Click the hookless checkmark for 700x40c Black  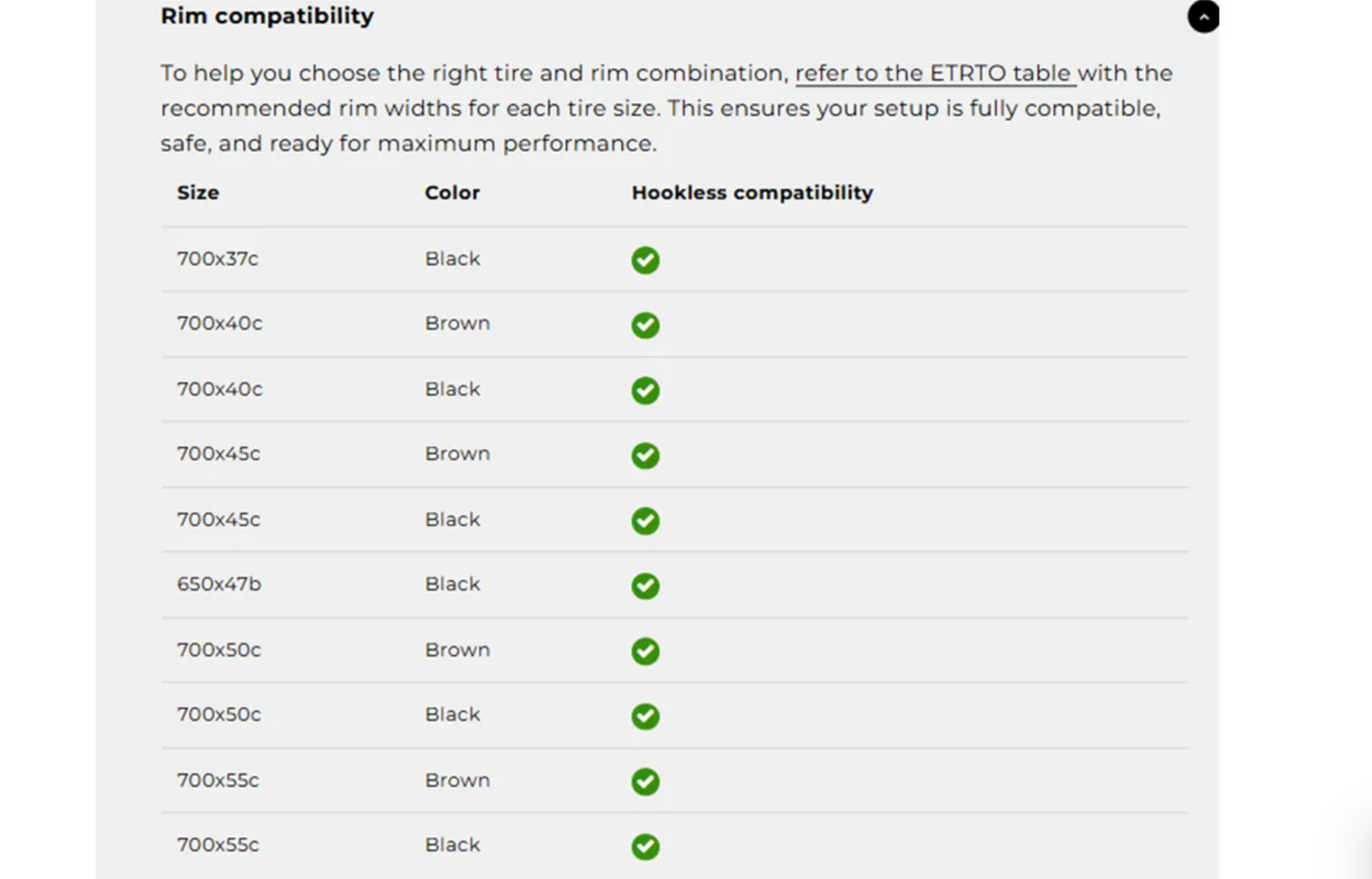(646, 390)
